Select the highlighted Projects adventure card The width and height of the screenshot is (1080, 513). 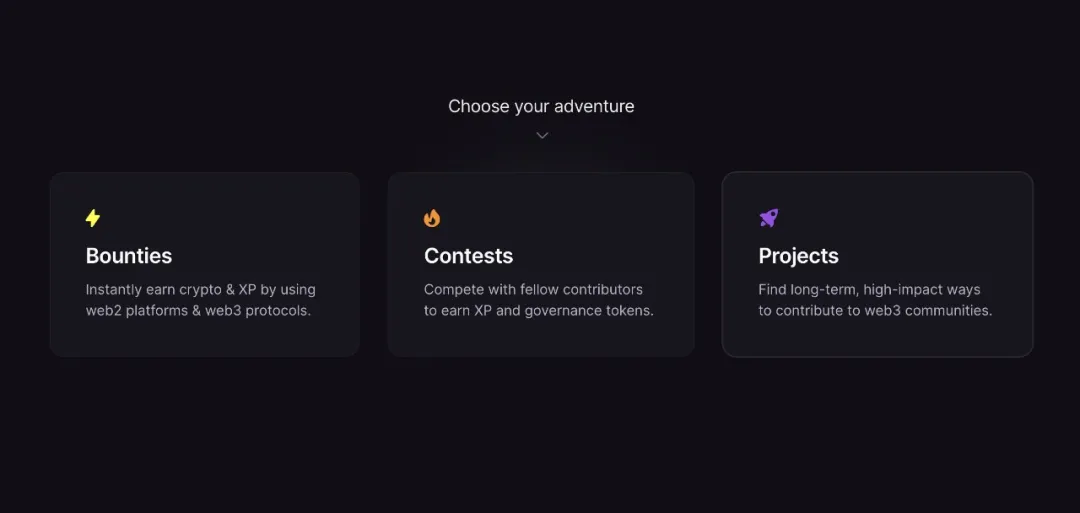pos(877,335)
